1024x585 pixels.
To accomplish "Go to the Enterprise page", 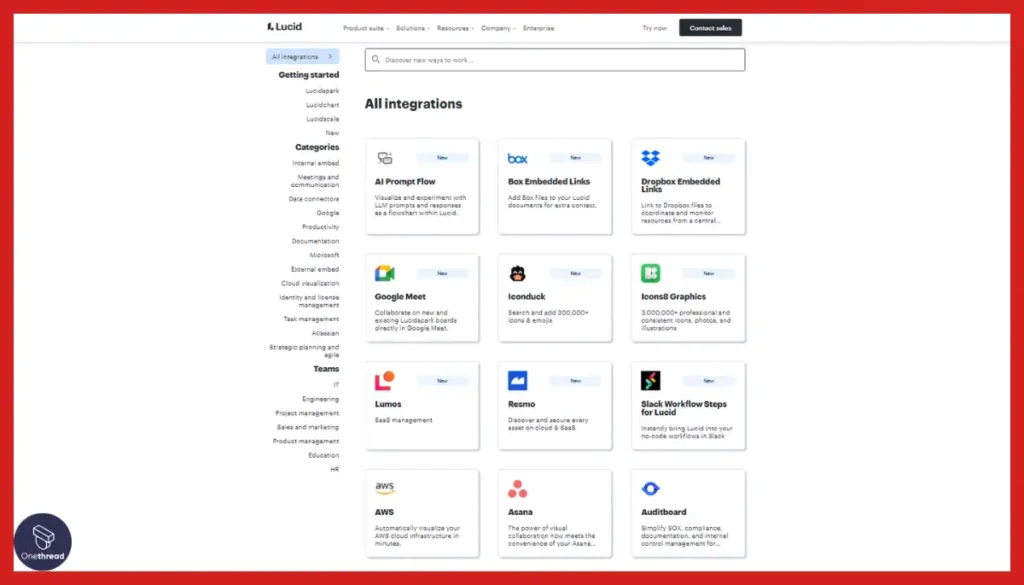I will click(x=539, y=28).
